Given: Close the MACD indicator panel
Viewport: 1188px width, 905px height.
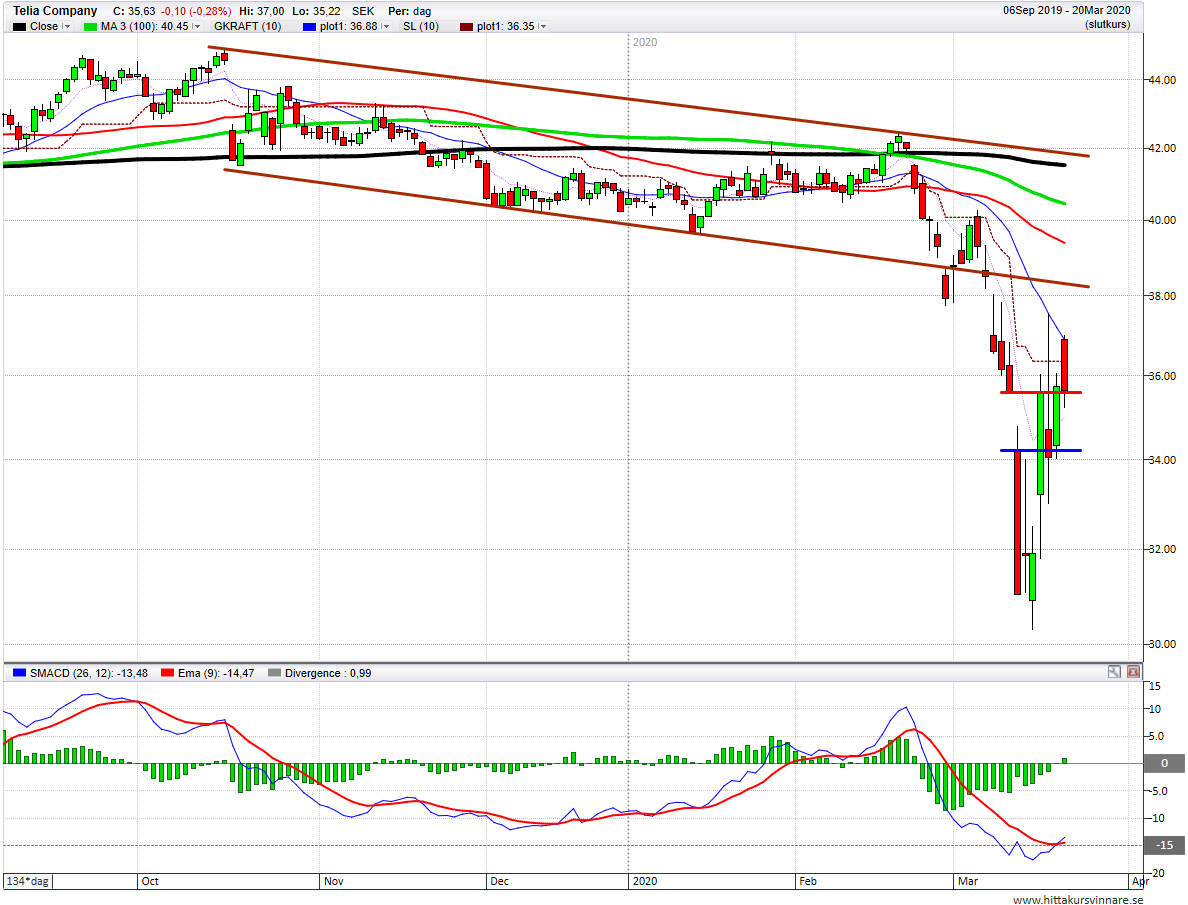Looking at the screenshot, I should 1133,672.
